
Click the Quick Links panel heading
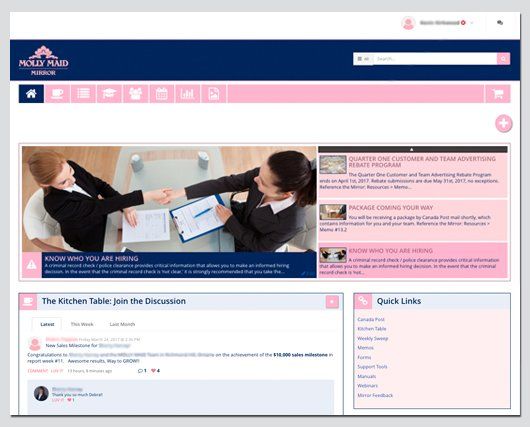[x=399, y=301]
